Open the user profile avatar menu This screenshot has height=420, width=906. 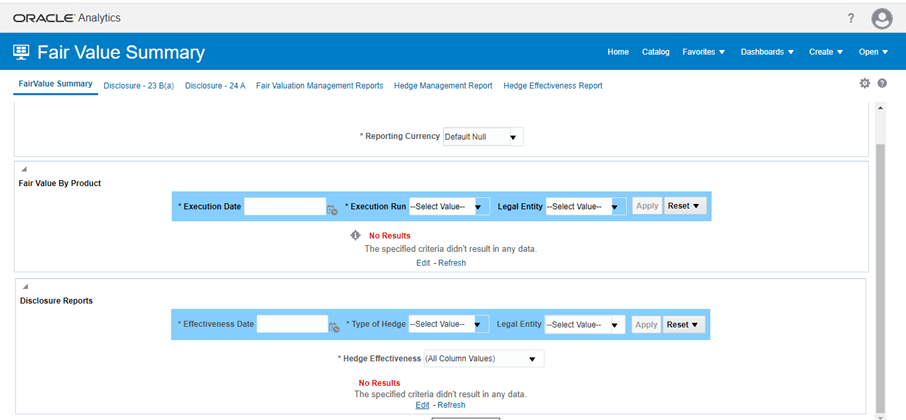click(882, 19)
